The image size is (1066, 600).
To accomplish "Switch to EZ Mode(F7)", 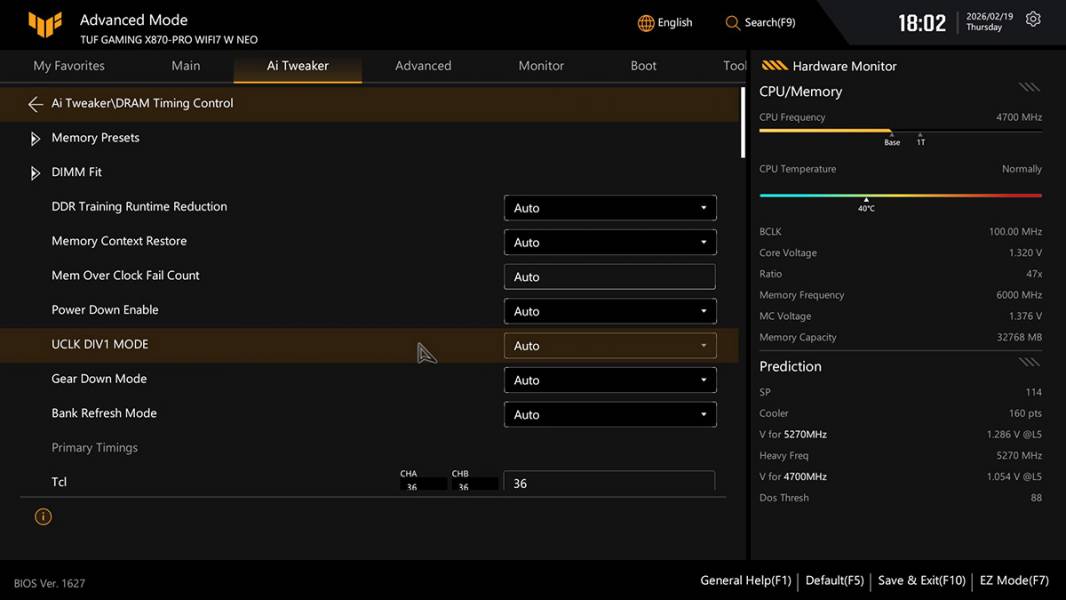I will pos(1014,580).
